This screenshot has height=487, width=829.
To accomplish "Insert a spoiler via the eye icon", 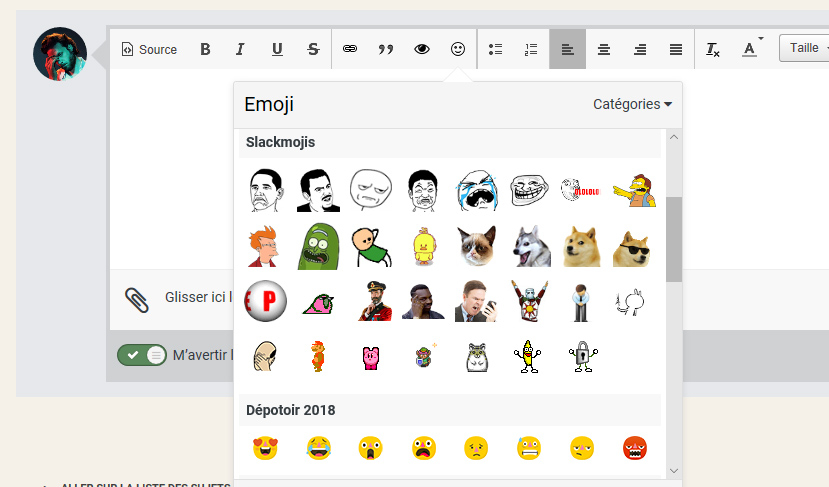I will coord(422,49).
